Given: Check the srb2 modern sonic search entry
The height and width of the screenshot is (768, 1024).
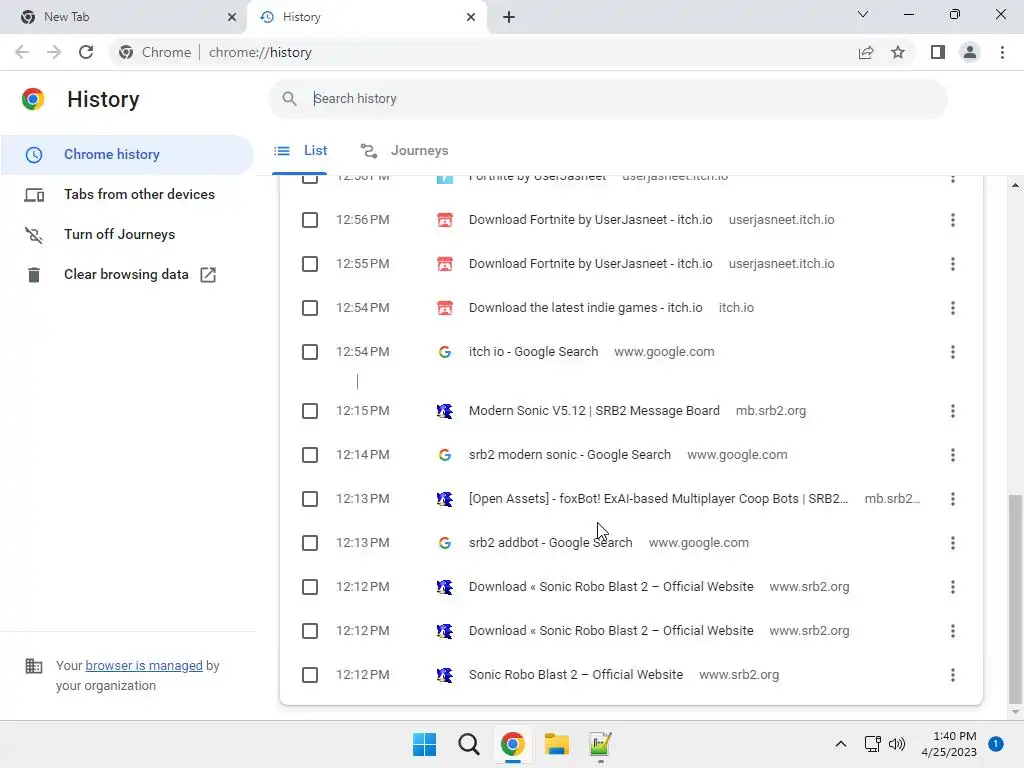Looking at the screenshot, I should 310,455.
